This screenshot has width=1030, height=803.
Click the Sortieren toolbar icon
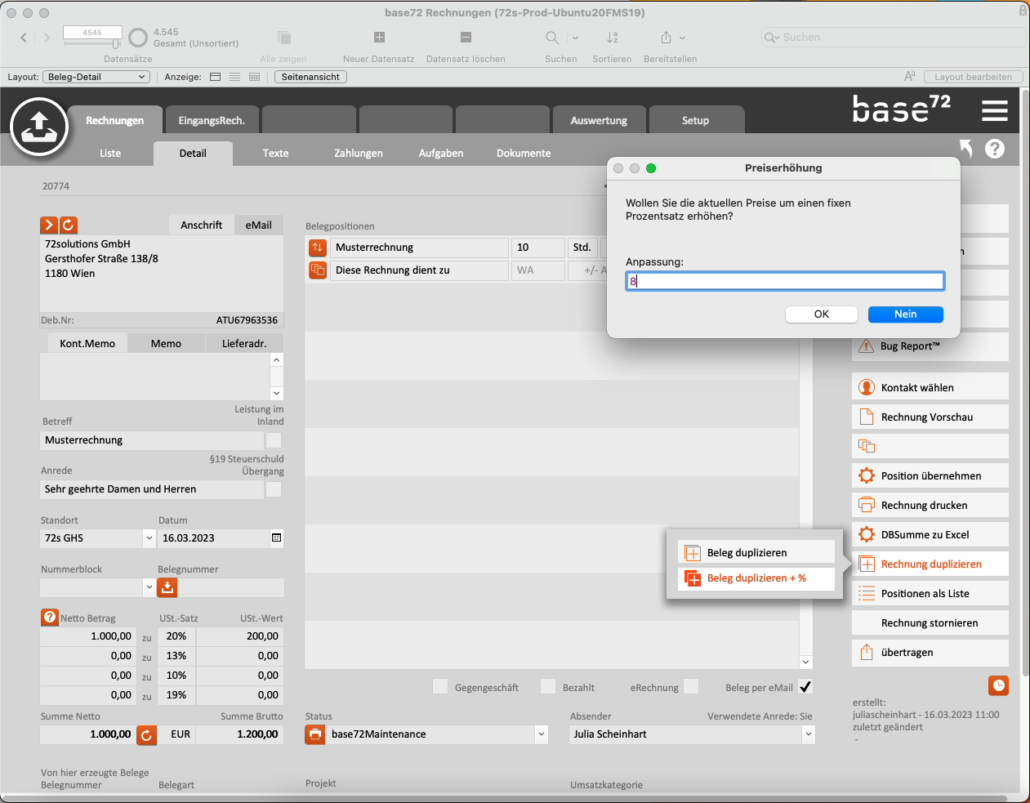pyautogui.click(x=612, y=38)
